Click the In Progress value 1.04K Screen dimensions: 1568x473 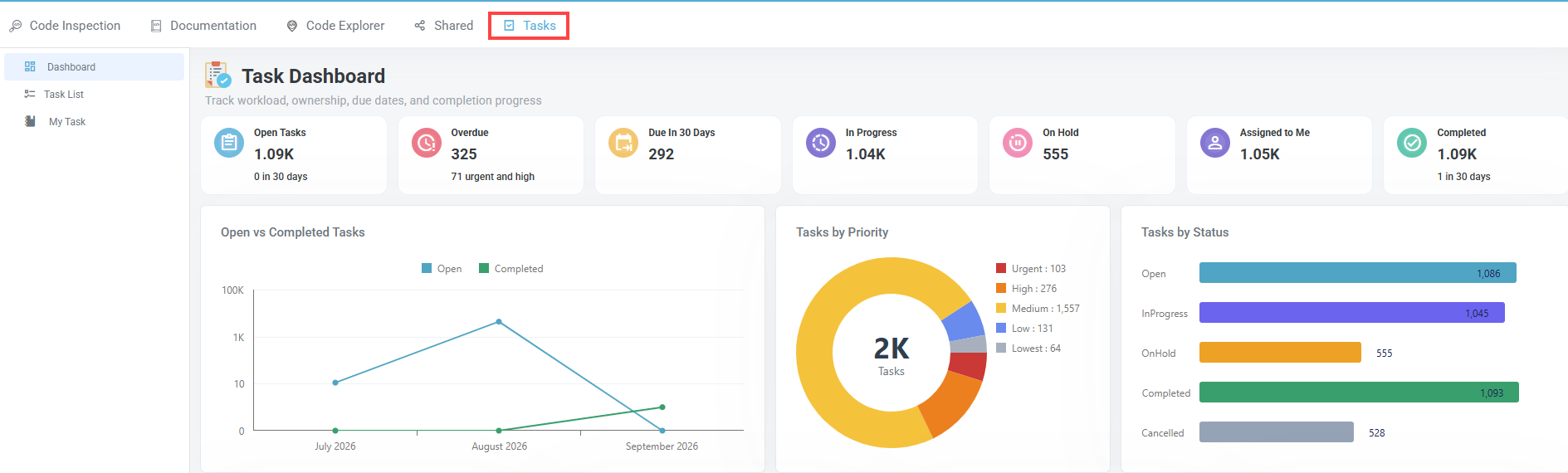click(866, 154)
